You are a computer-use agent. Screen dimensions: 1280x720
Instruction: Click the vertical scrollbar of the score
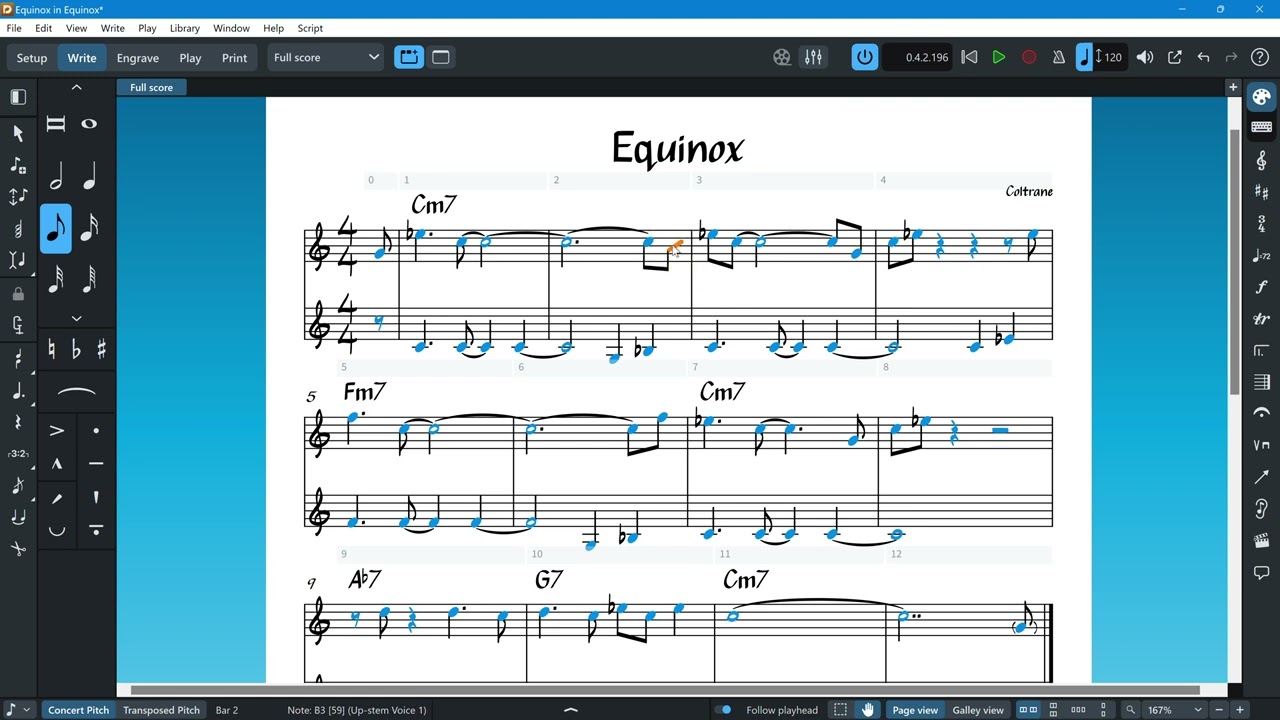(1234, 260)
